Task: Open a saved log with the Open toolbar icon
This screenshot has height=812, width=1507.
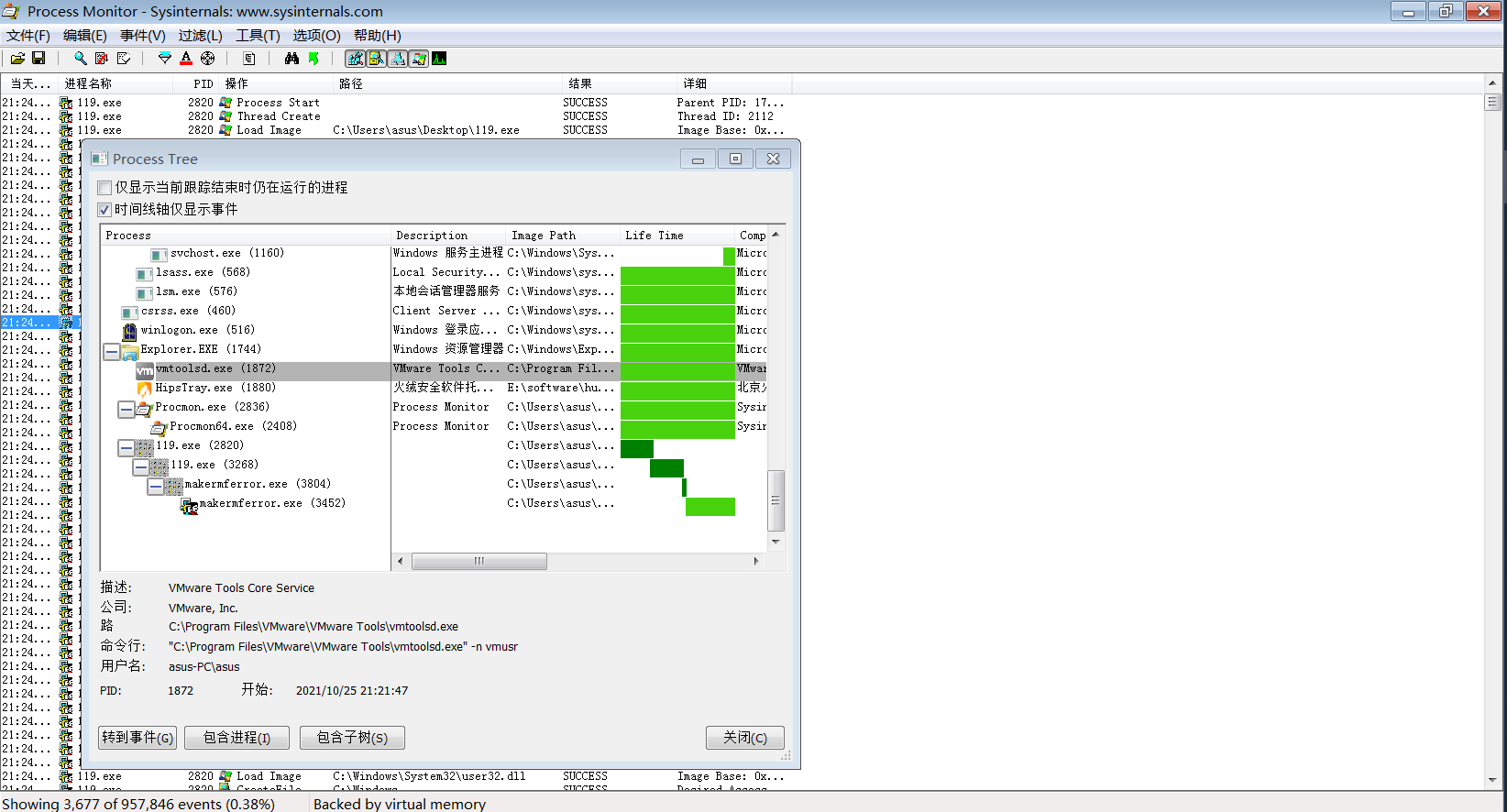Action: coord(17,59)
